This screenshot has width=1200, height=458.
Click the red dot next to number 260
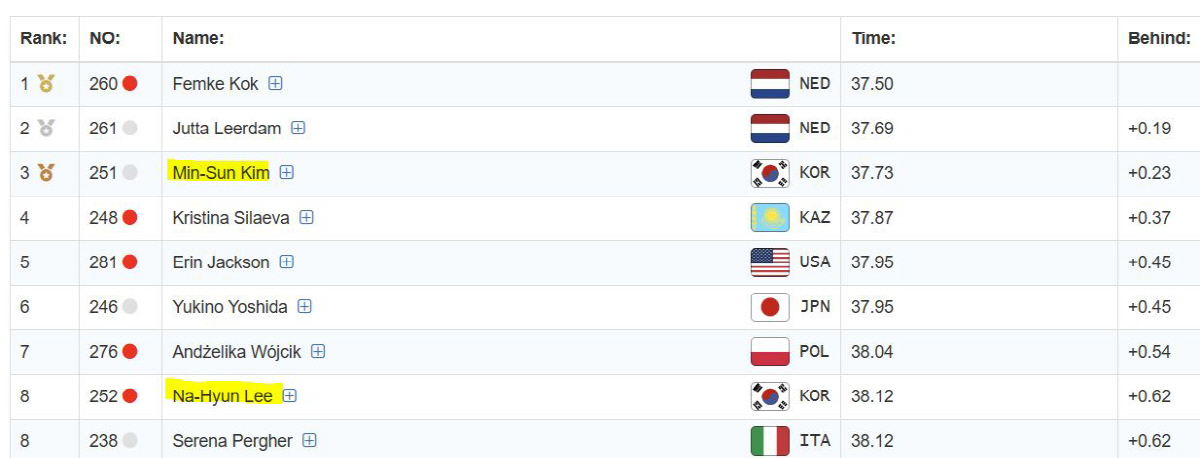point(130,84)
